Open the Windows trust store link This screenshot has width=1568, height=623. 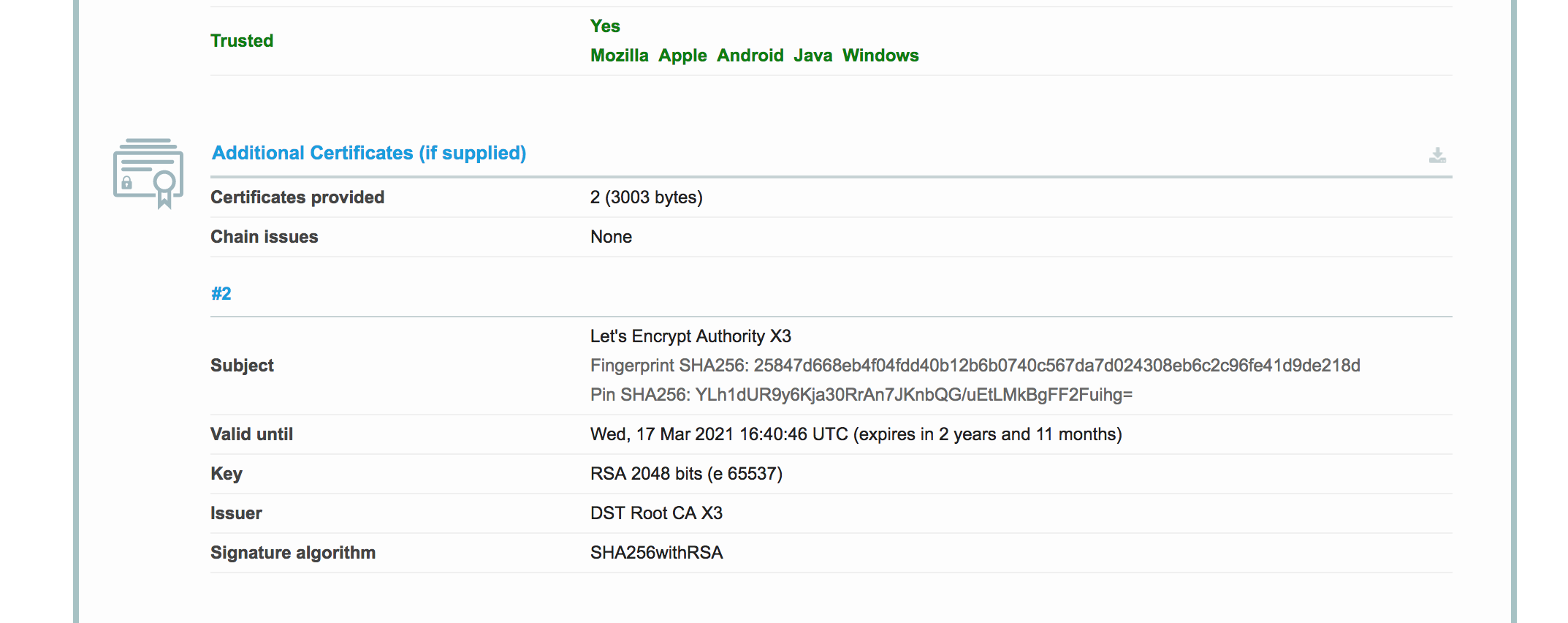(x=880, y=56)
